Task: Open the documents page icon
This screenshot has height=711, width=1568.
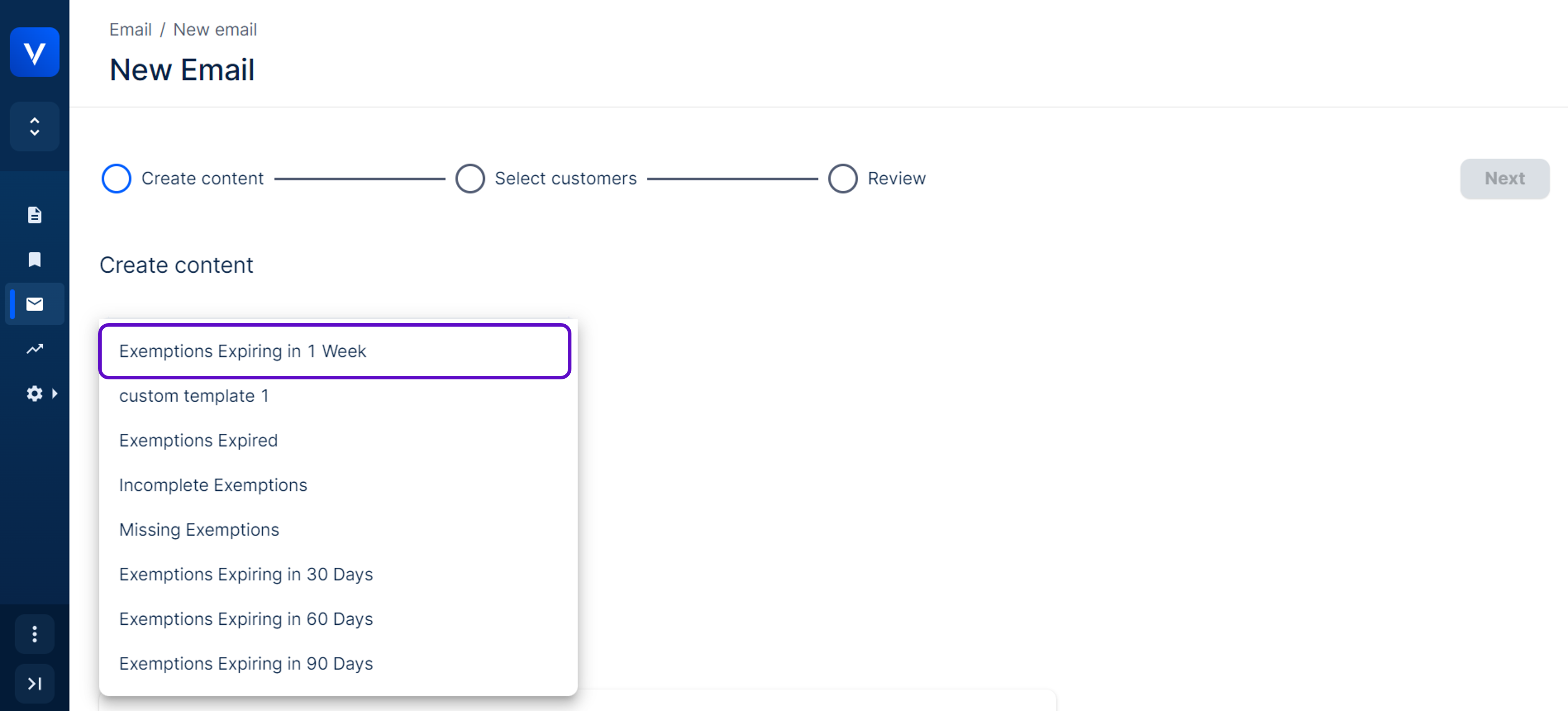Action: point(35,215)
